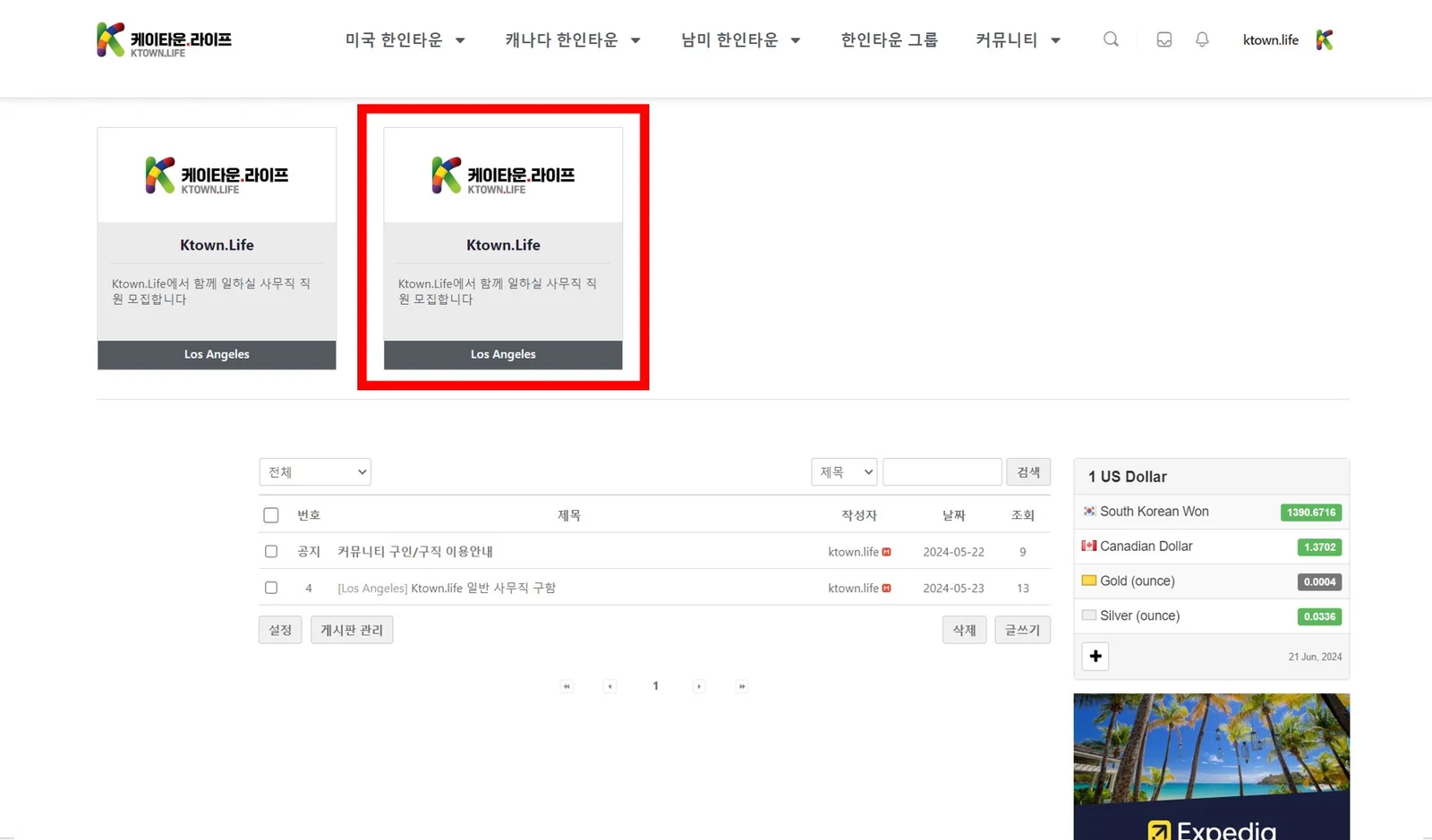Jump to last page in pagination
1432x840 pixels.
tap(742, 686)
